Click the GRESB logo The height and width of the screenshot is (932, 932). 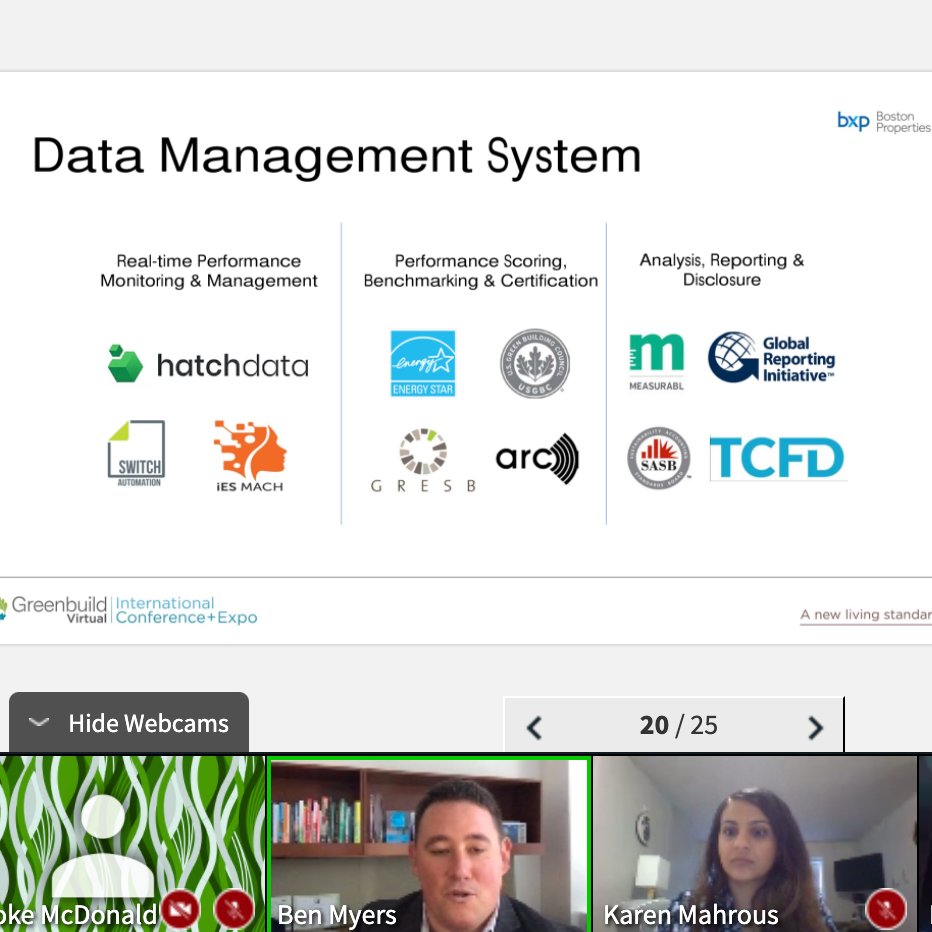[x=423, y=460]
